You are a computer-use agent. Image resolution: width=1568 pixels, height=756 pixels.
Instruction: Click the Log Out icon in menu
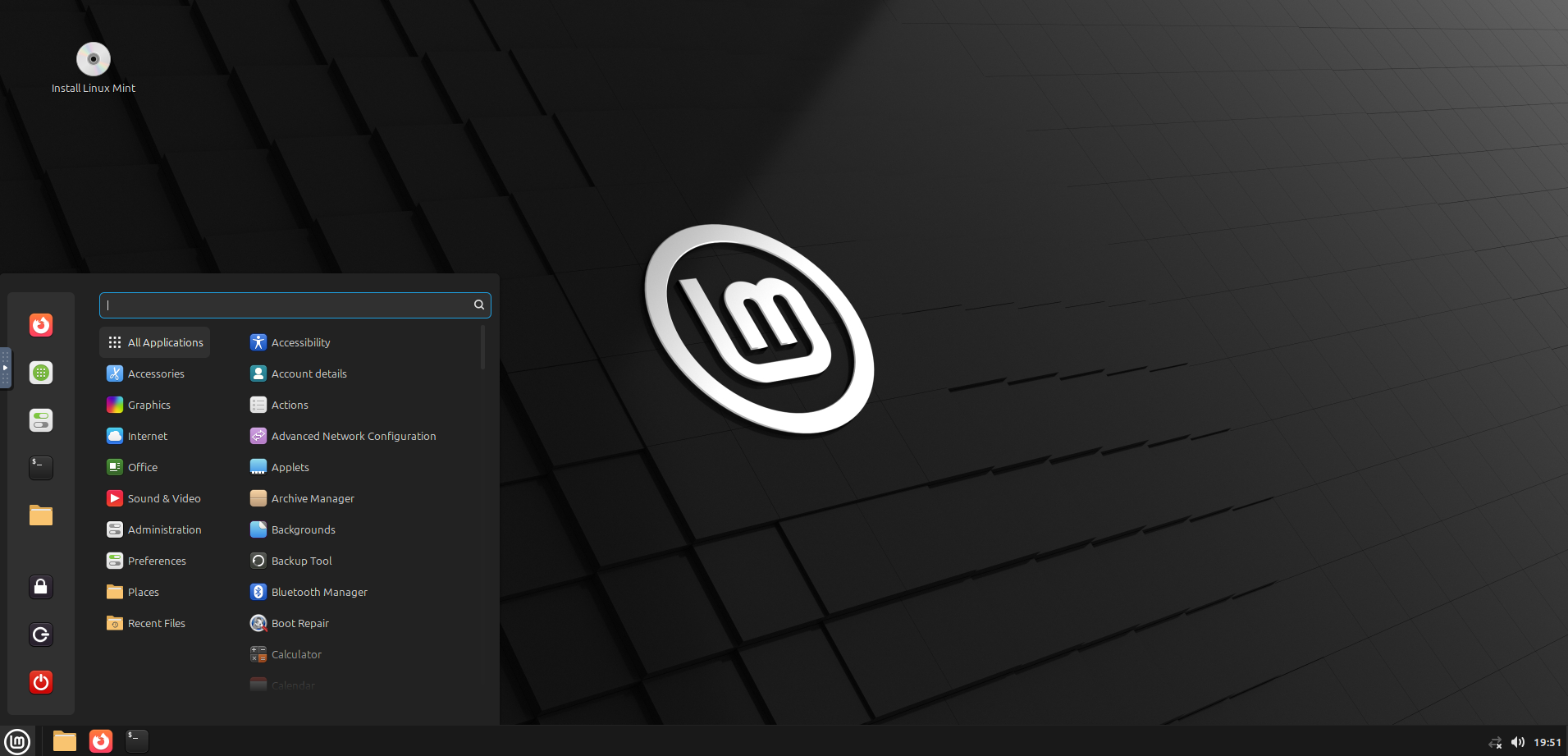pyautogui.click(x=41, y=635)
